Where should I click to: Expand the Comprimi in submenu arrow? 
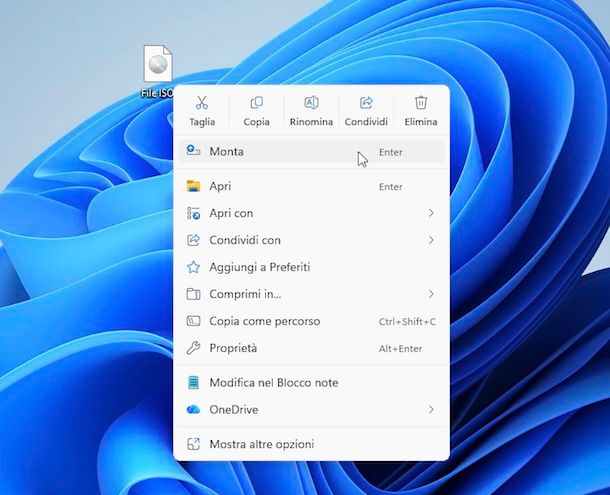pyautogui.click(x=431, y=294)
